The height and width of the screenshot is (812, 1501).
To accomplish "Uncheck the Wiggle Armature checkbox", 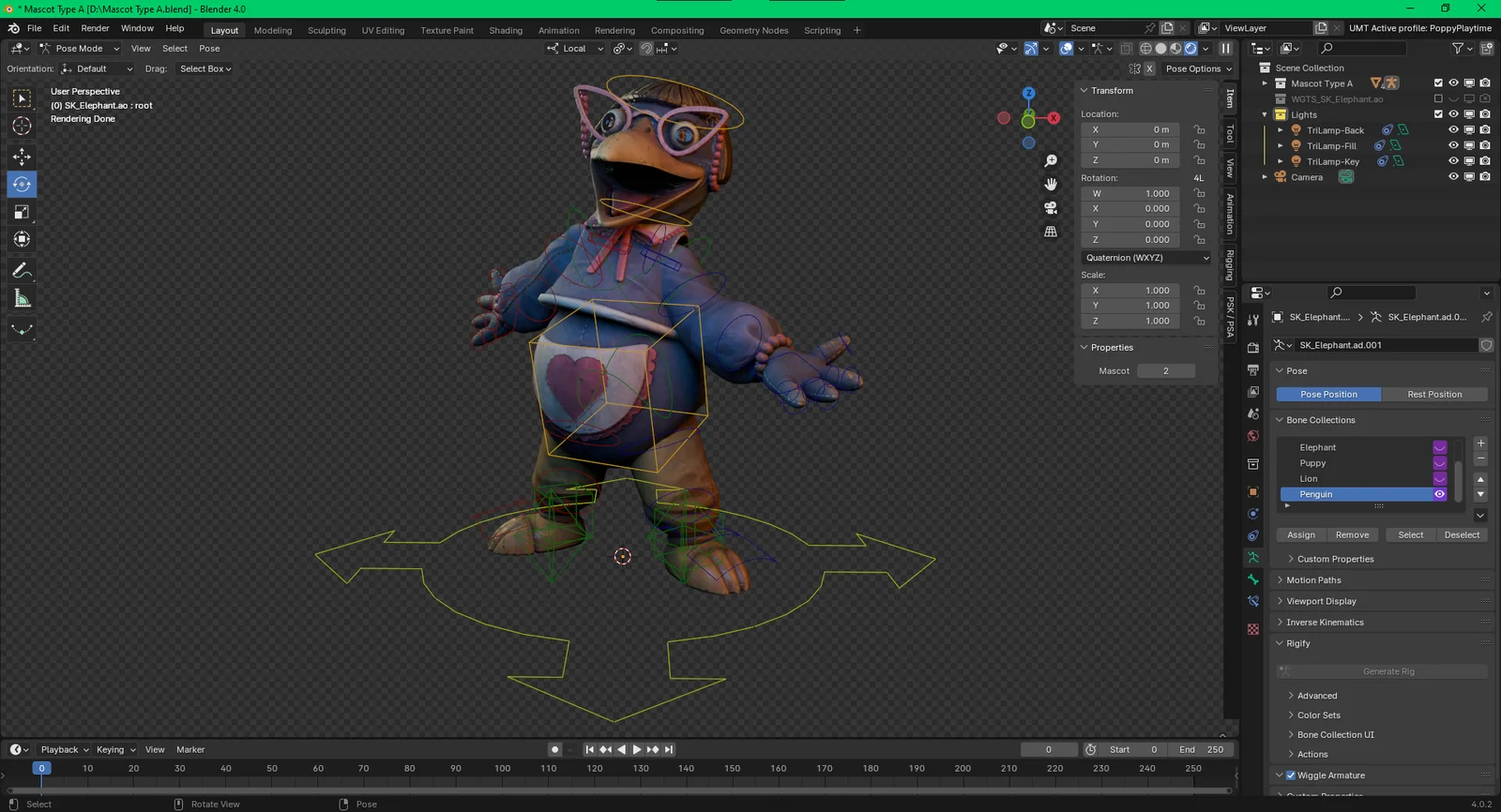I will 1291,775.
